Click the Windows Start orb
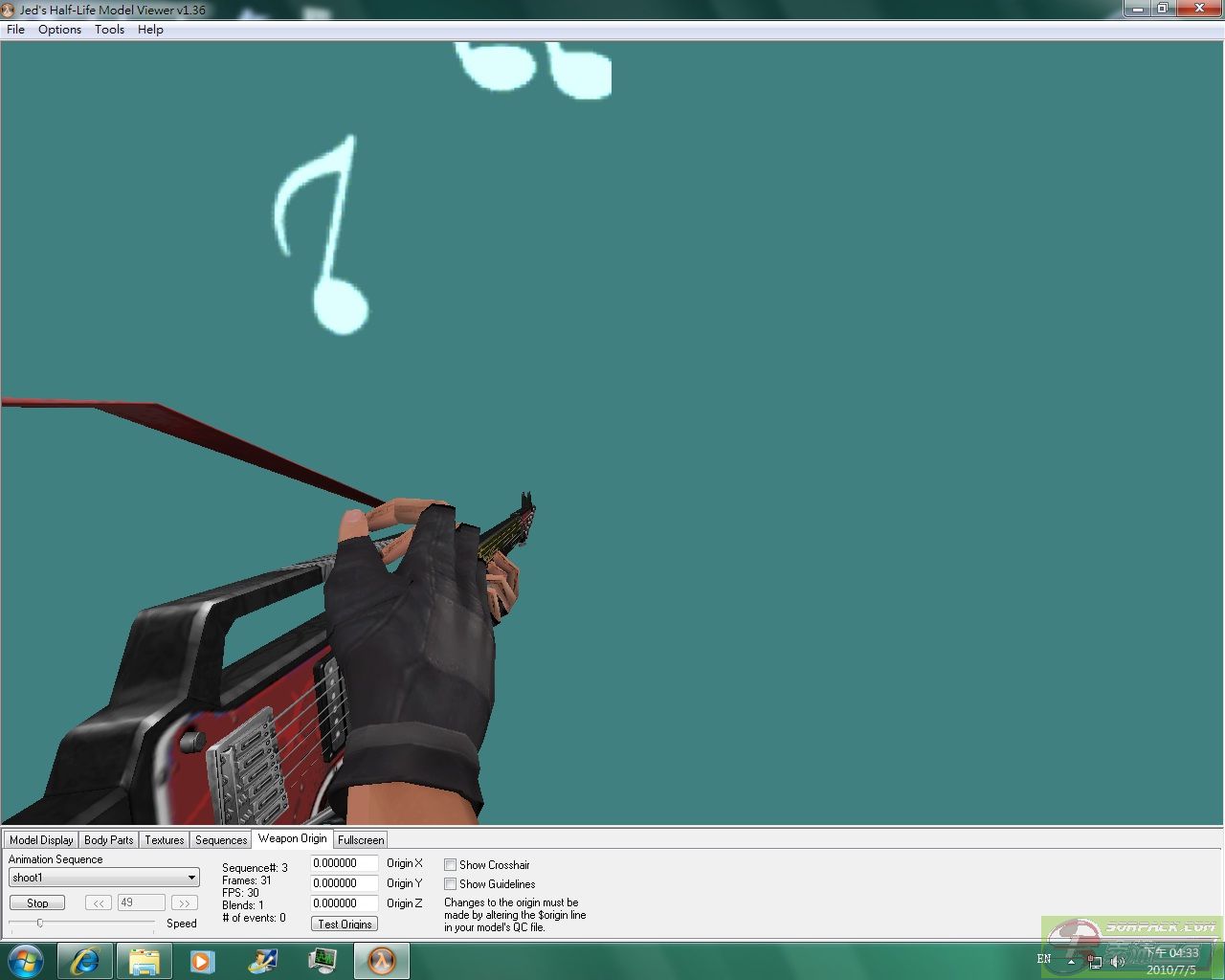Viewport: 1225px width, 980px height. (x=26, y=961)
